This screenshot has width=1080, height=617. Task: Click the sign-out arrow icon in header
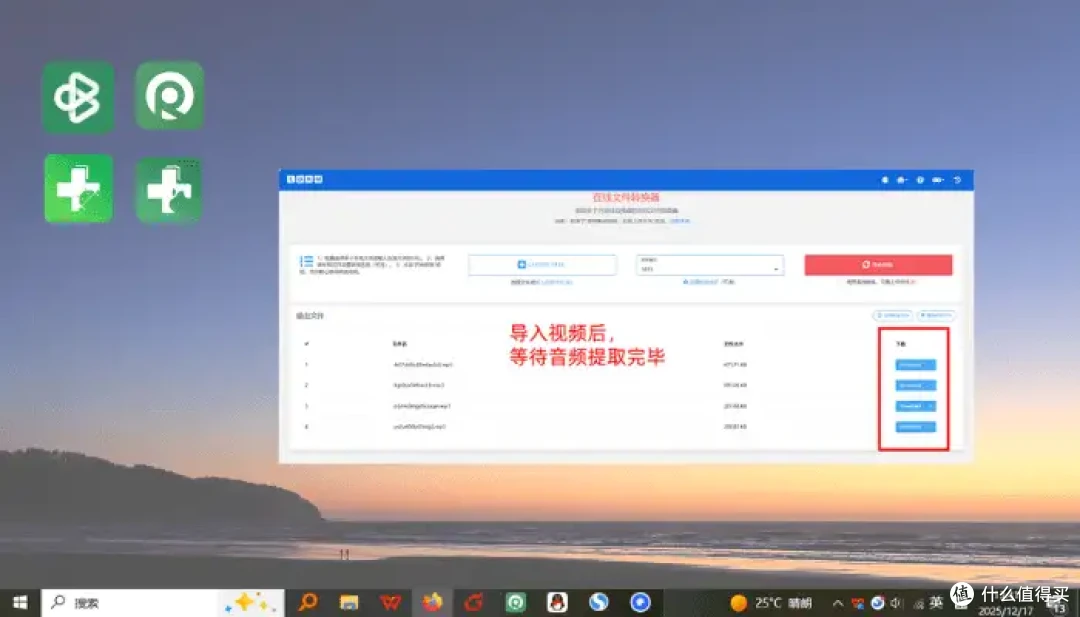(x=957, y=180)
